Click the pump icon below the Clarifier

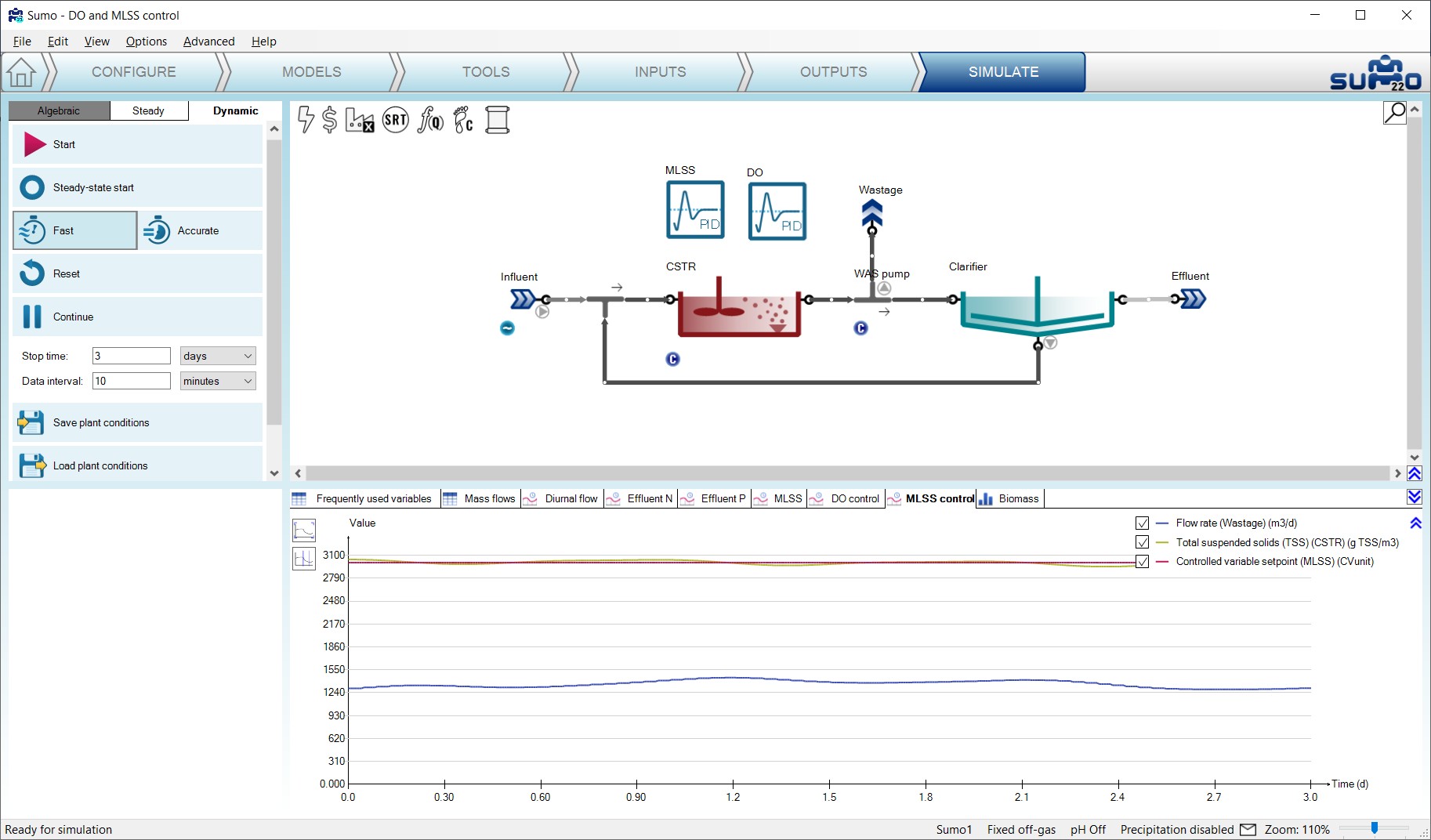(x=1051, y=342)
